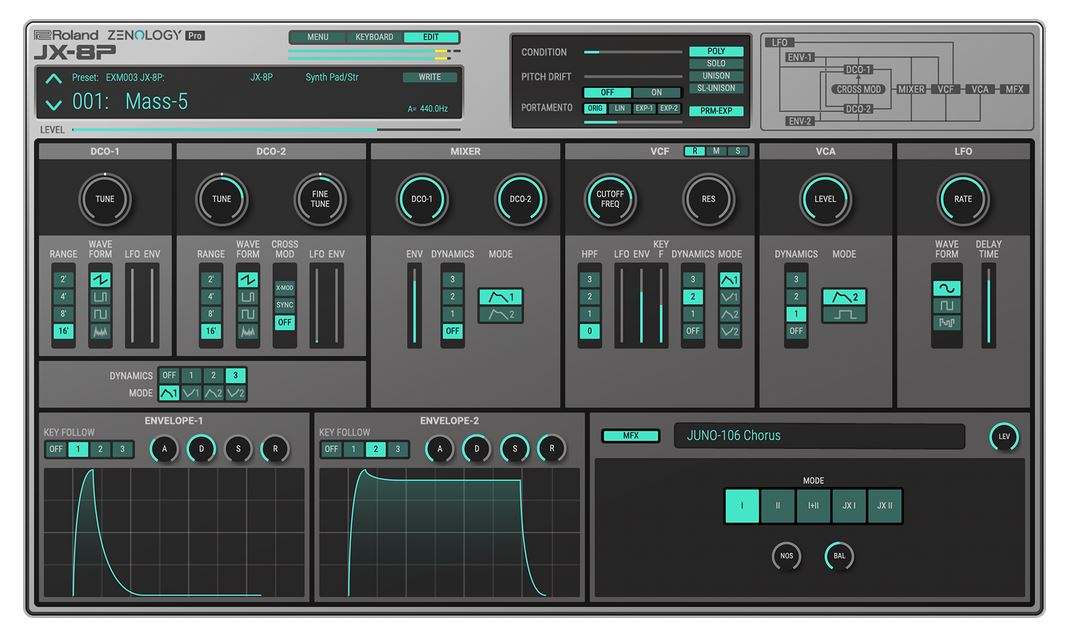Select SOLO voice mode

coord(716,63)
